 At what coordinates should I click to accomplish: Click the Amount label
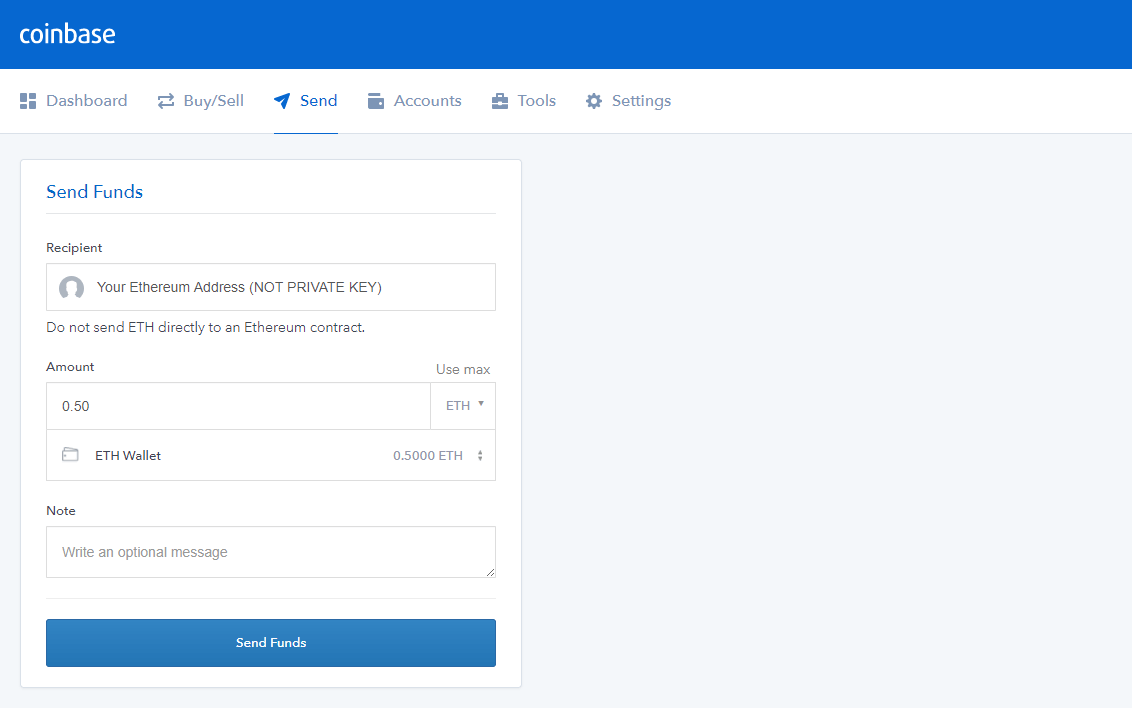pyautogui.click(x=70, y=367)
